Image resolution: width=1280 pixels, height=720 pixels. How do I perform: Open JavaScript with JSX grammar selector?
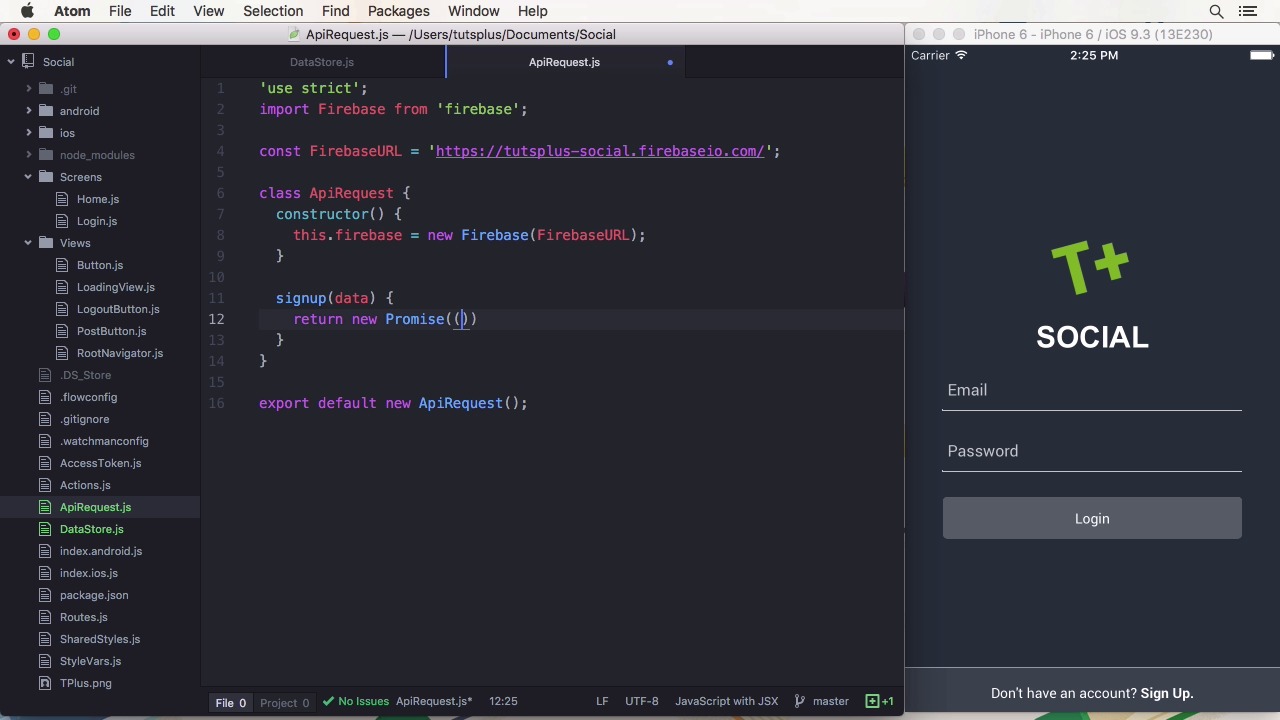tap(726, 701)
